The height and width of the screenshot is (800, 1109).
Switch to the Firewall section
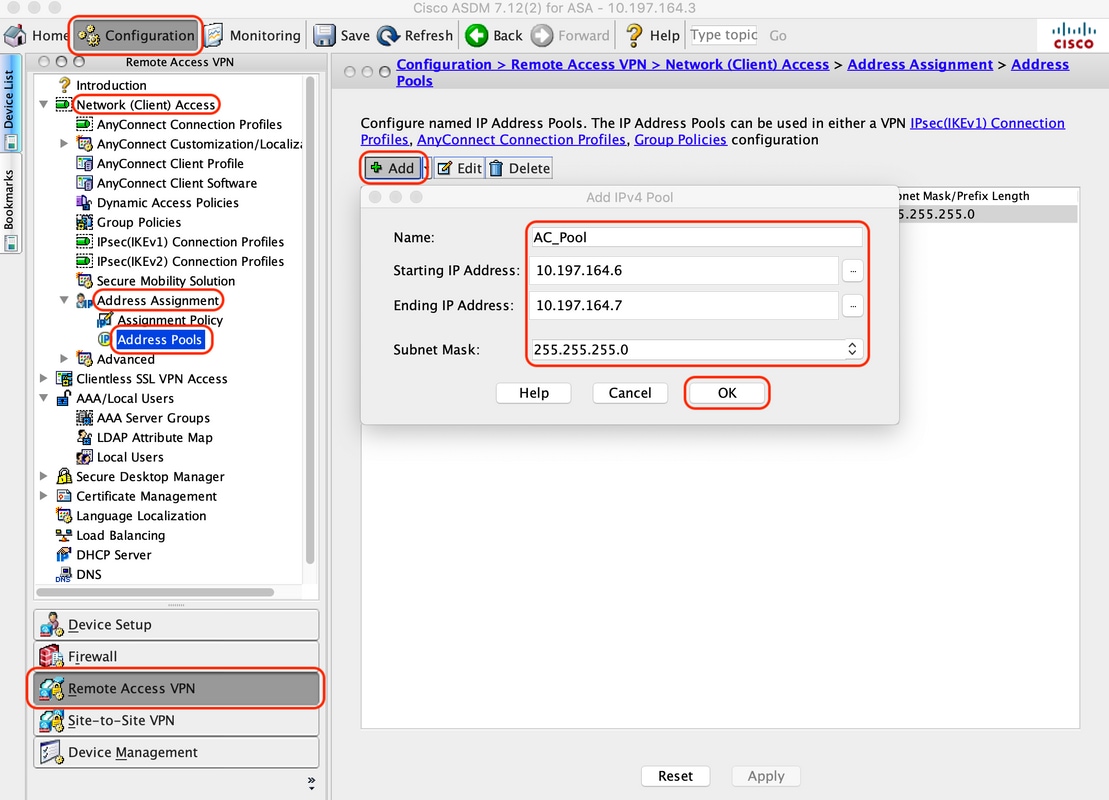click(176, 656)
